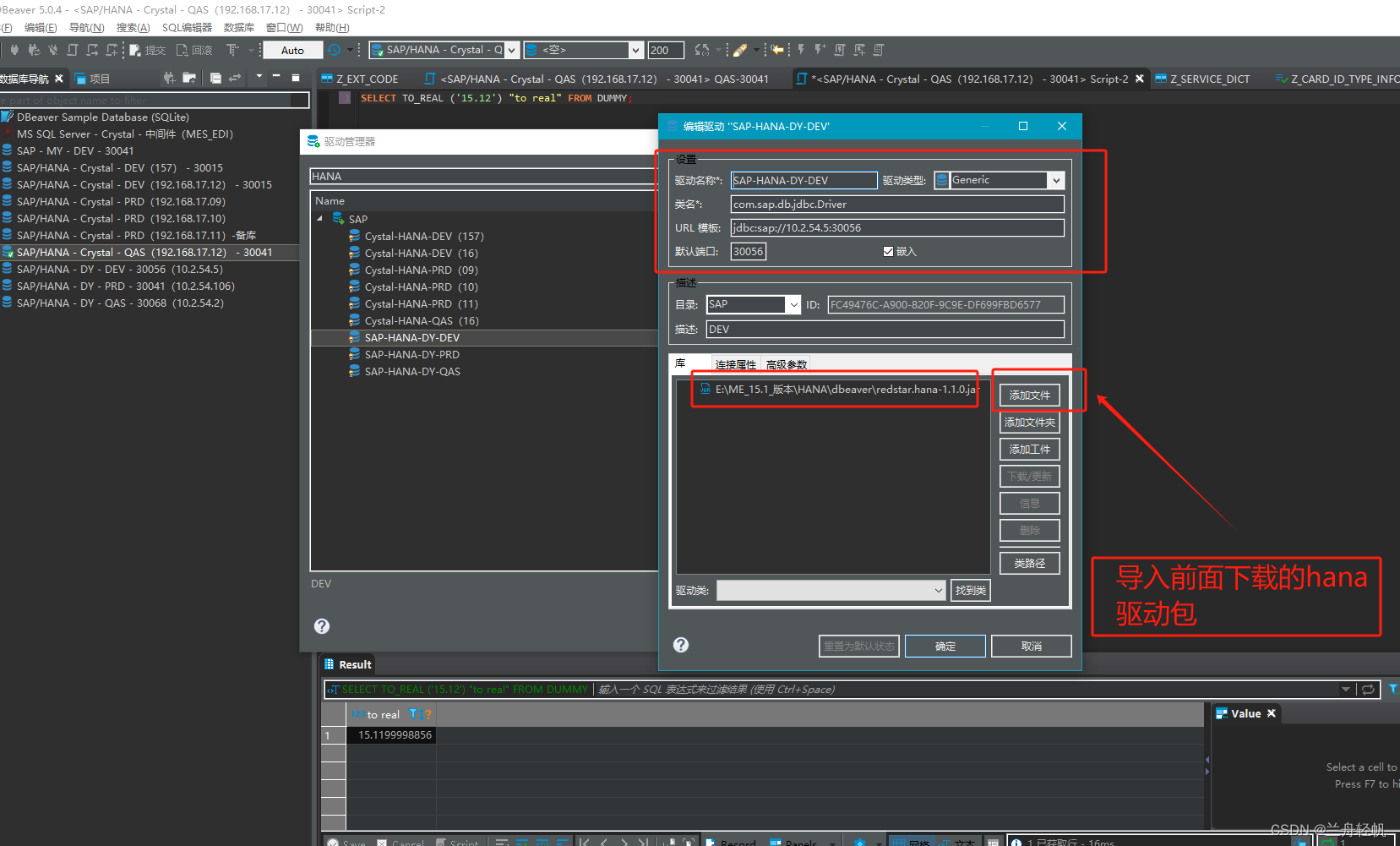Viewport: 1400px width, 846px height.
Task: Switch to the 项目 tab
Action: tap(93, 79)
